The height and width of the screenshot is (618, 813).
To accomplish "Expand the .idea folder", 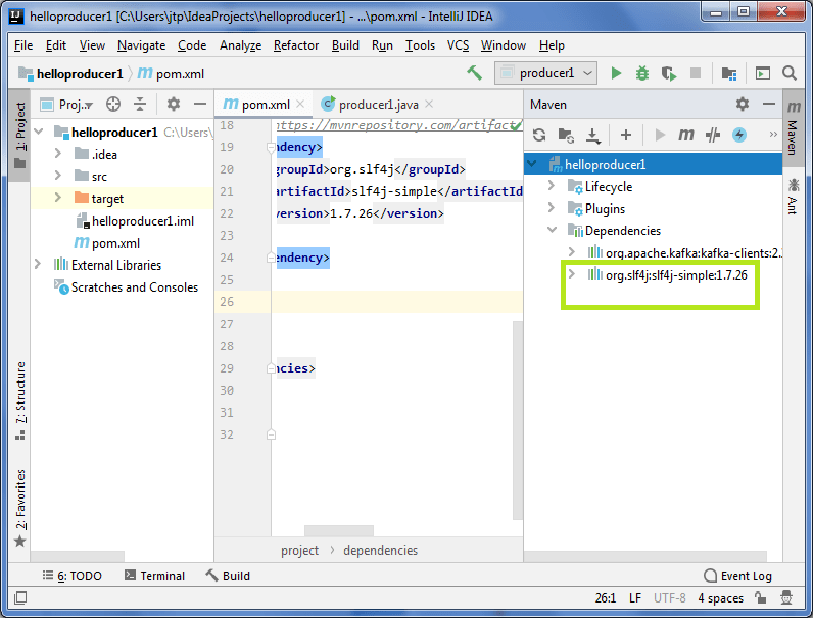I will (58, 153).
